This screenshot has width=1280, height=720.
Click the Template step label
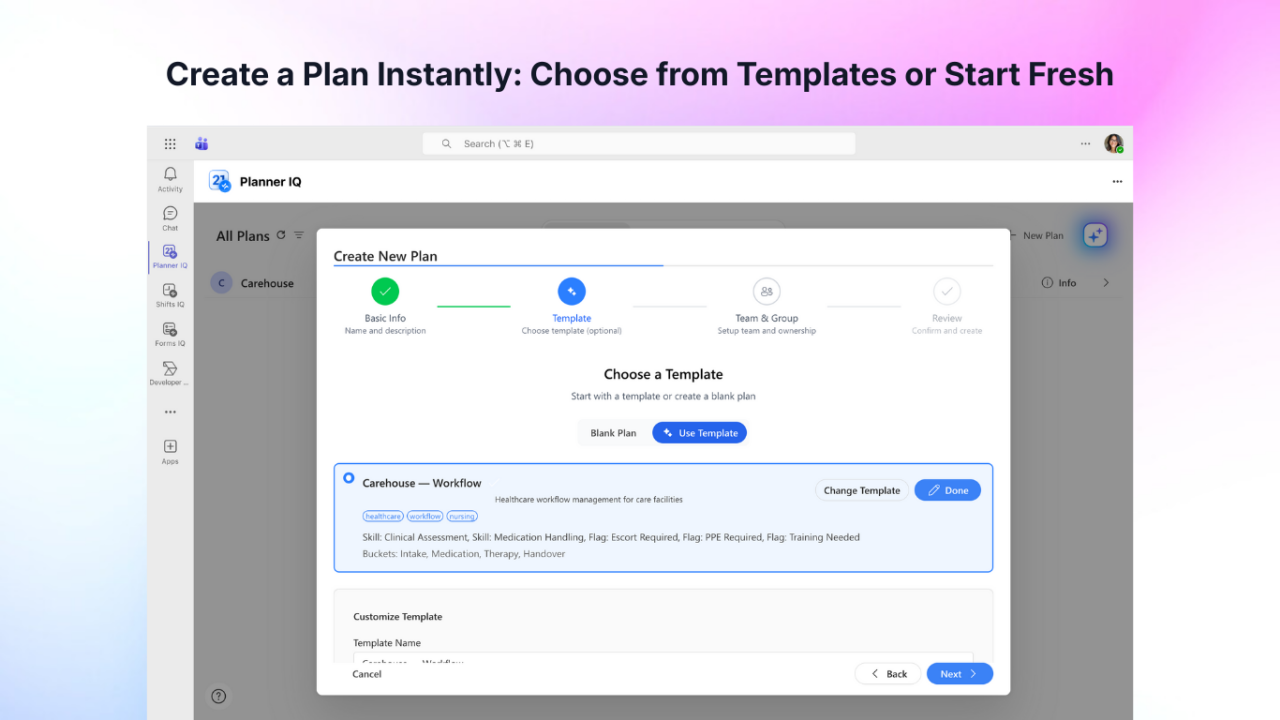(x=572, y=318)
